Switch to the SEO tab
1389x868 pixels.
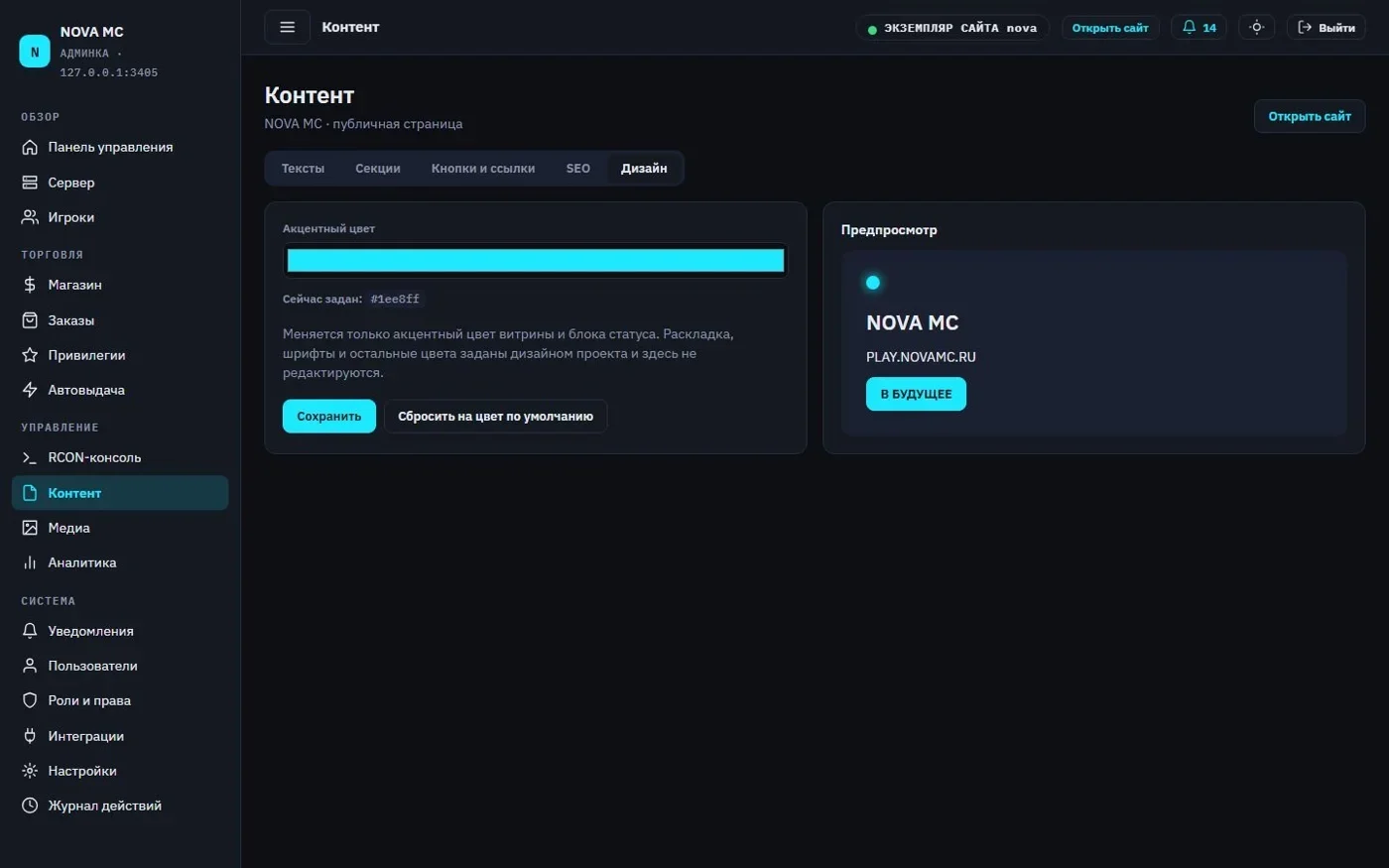point(577,169)
